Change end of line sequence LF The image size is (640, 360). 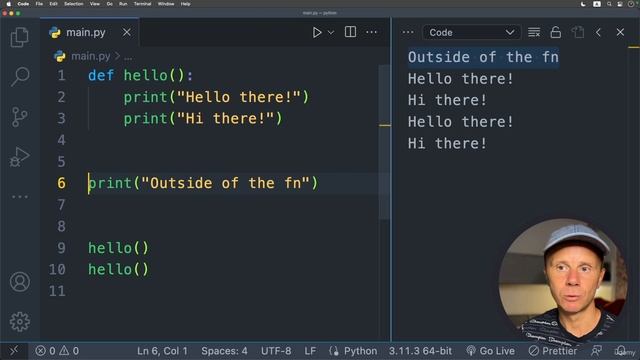(310, 351)
